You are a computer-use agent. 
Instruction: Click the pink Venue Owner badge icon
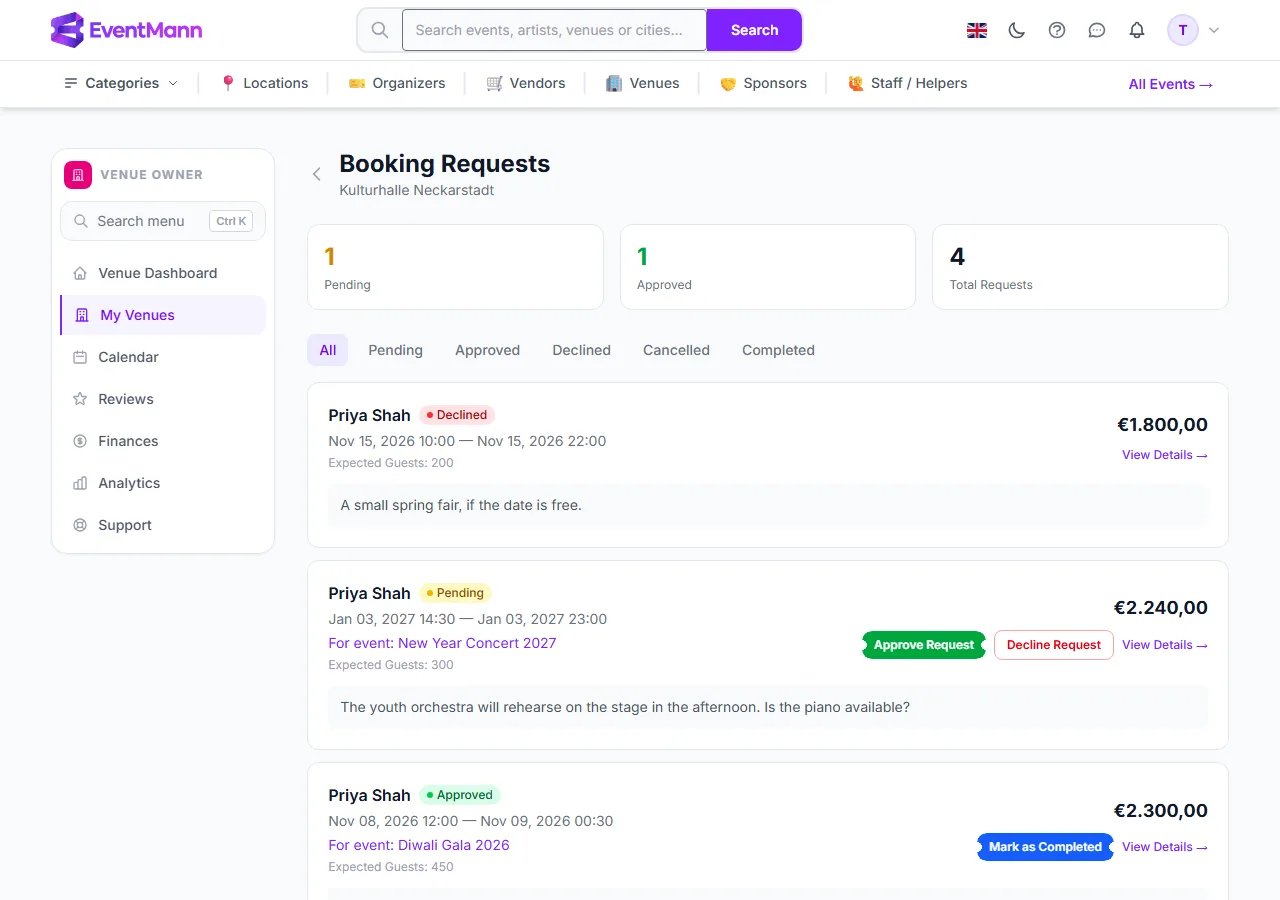[78, 174]
